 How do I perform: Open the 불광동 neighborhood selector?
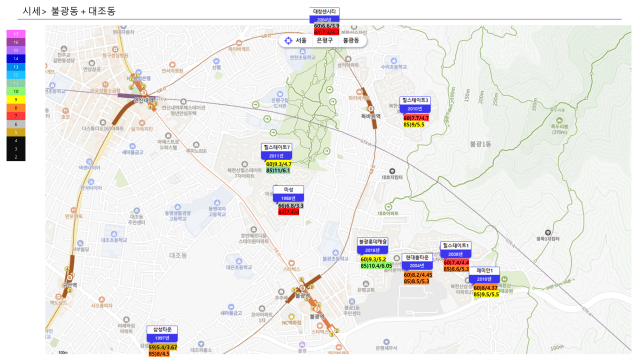tap(351, 40)
